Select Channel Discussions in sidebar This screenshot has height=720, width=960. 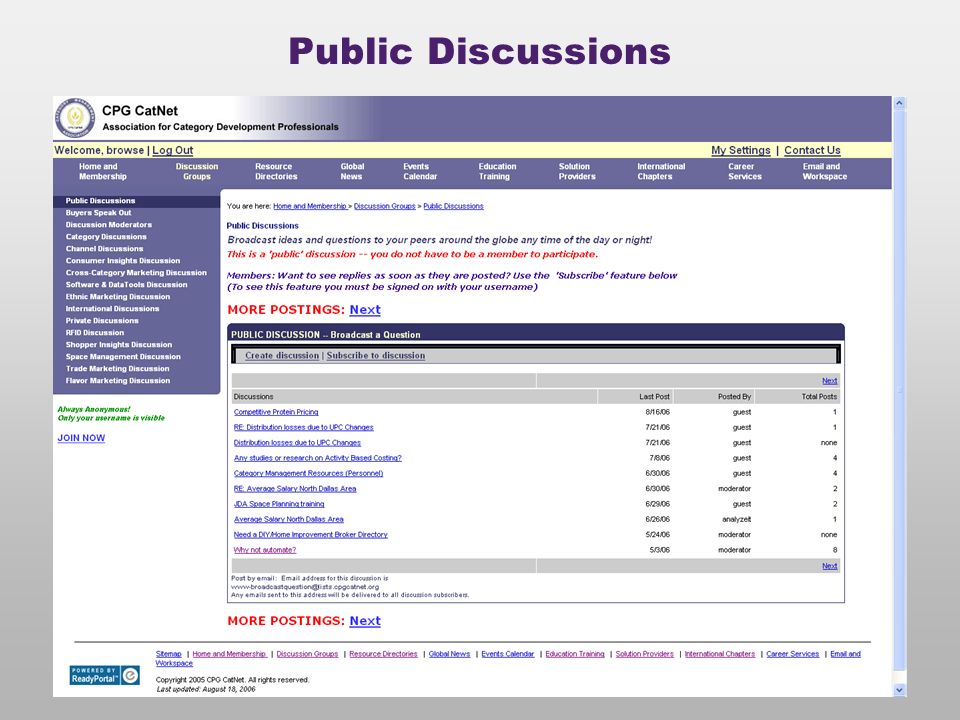coord(105,249)
